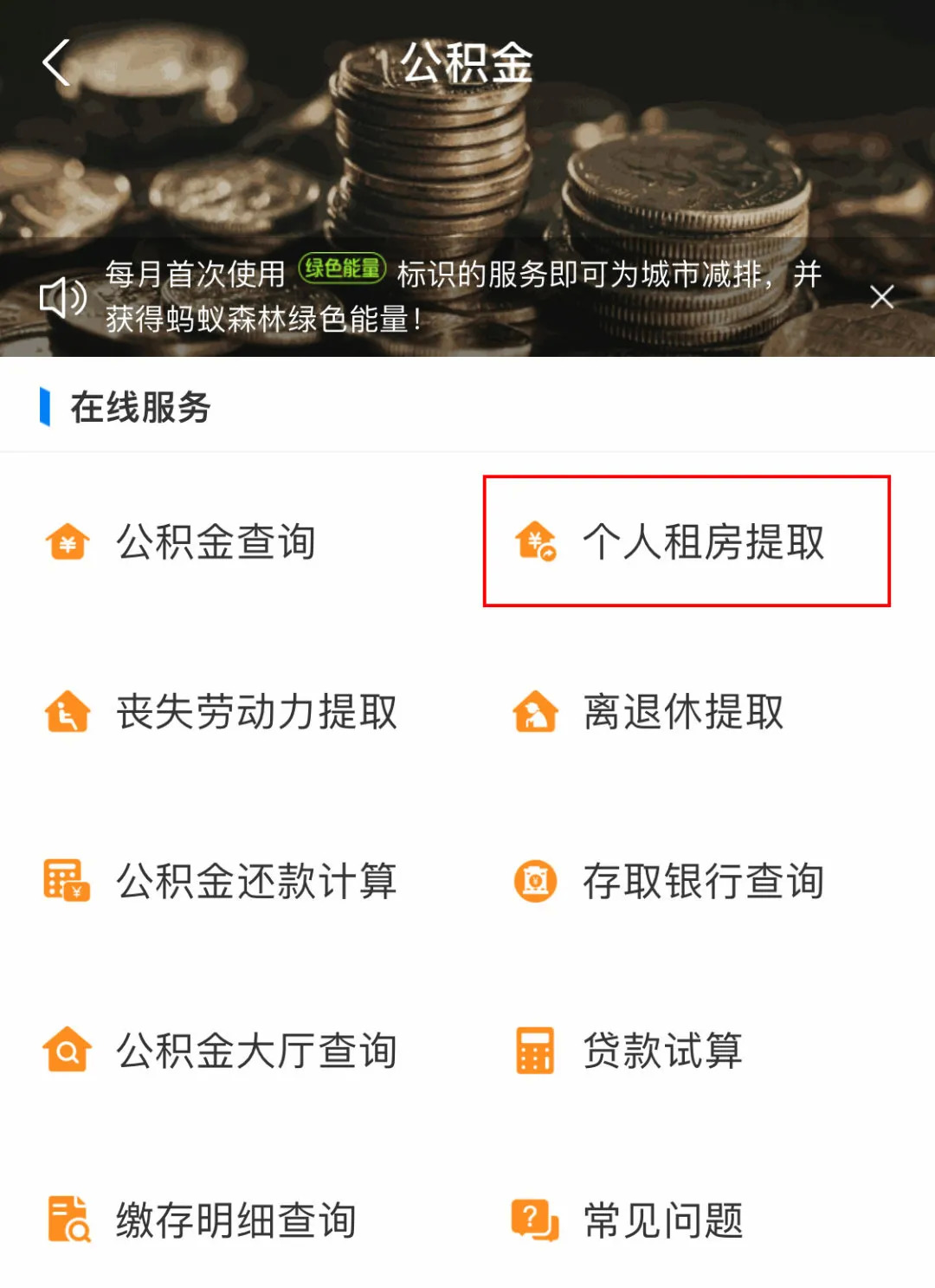Tap the 缴存明细查询 document icon
The height and width of the screenshot is (1288, 935).
pyautogui.click(x=68, y=1220)
